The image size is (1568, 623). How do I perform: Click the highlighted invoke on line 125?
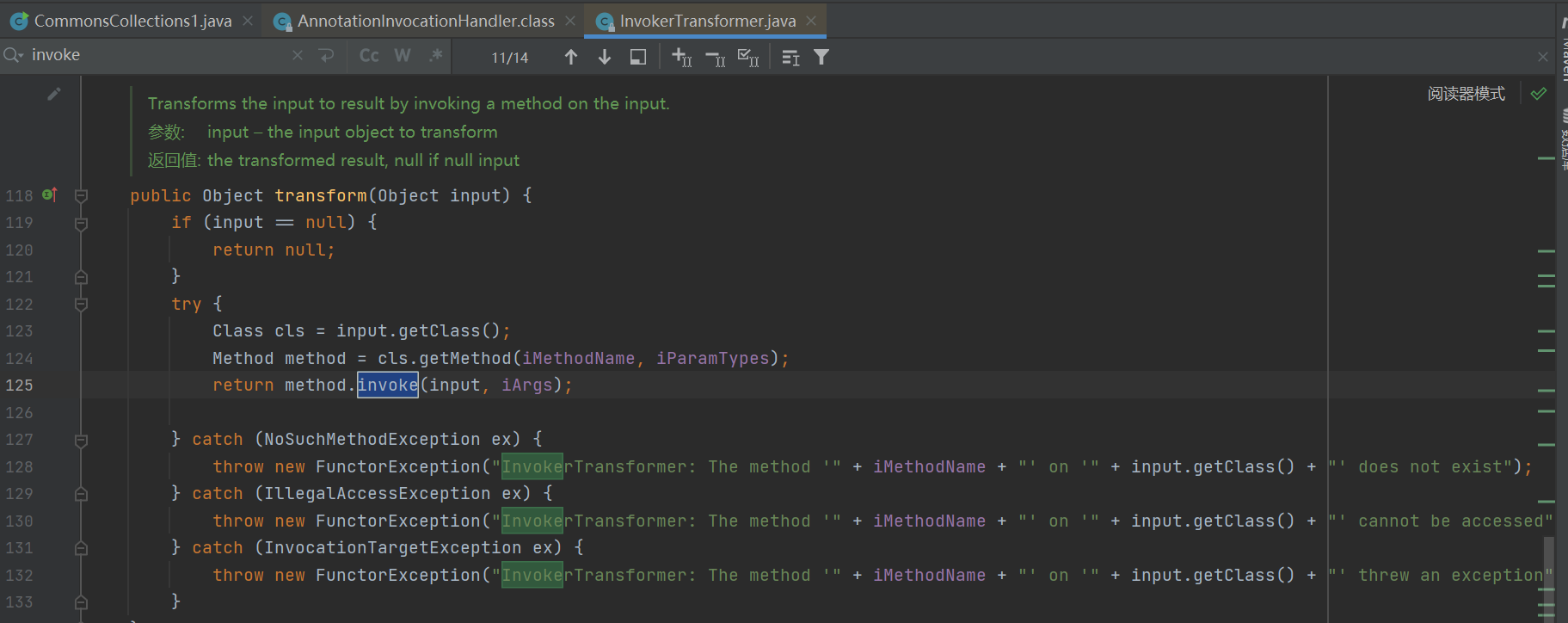tap(388, 385)
